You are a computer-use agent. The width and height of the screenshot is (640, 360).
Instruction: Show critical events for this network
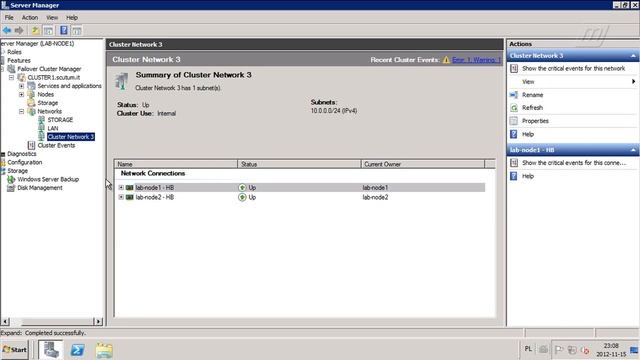point(573,69)
